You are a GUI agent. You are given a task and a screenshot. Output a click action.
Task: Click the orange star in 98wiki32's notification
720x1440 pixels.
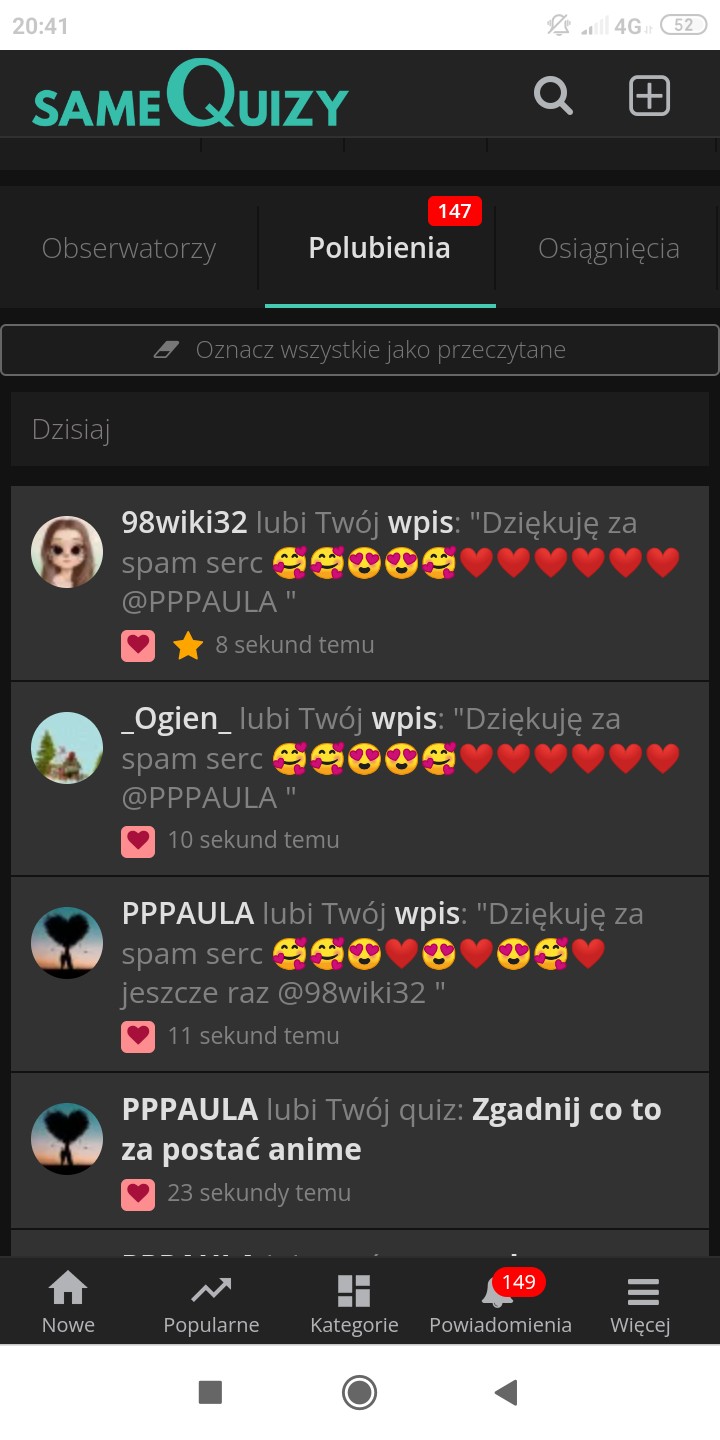tap(188, 646)
